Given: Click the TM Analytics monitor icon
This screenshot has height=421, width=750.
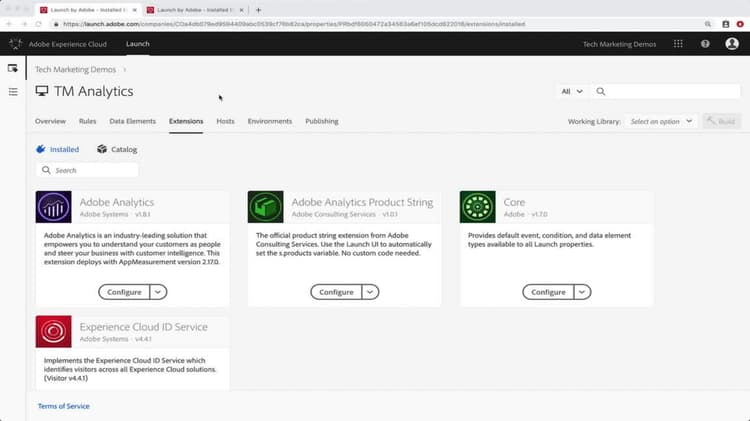Looking at the screenshot, I should point(42,91).
